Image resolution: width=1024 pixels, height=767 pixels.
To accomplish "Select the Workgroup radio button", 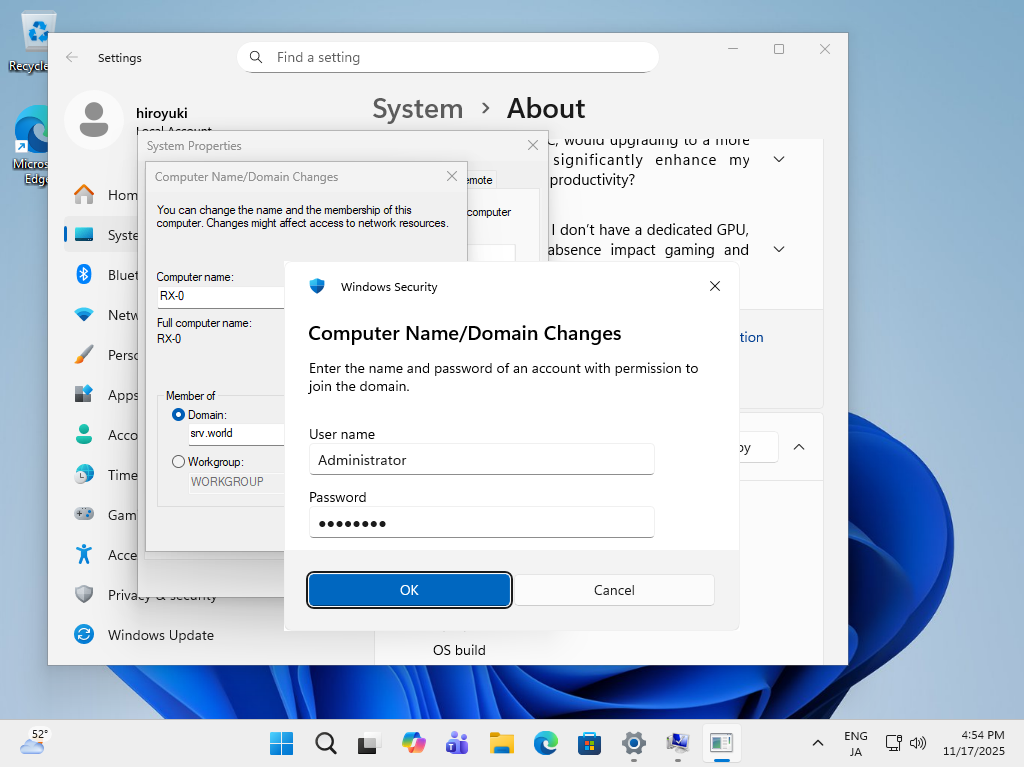I will pyautogui.click(x=179, y=462).
